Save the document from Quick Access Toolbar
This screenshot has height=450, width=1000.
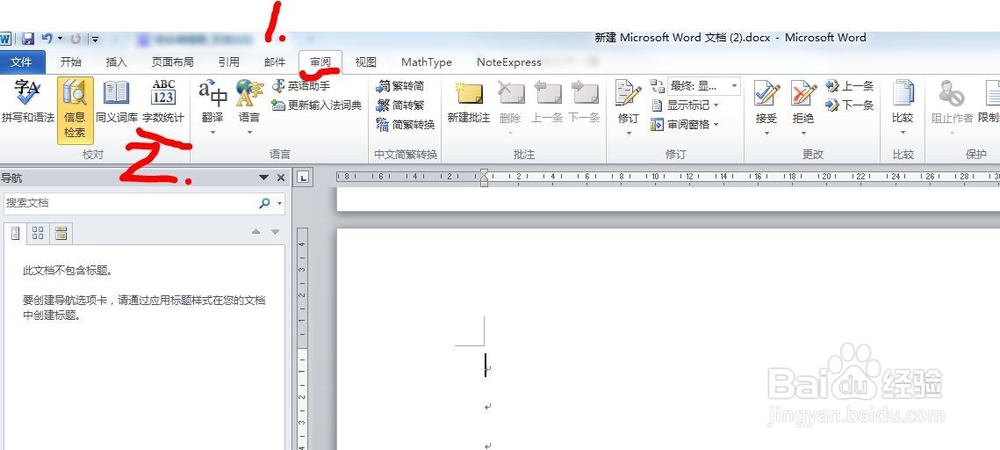[x=27, y=39]
